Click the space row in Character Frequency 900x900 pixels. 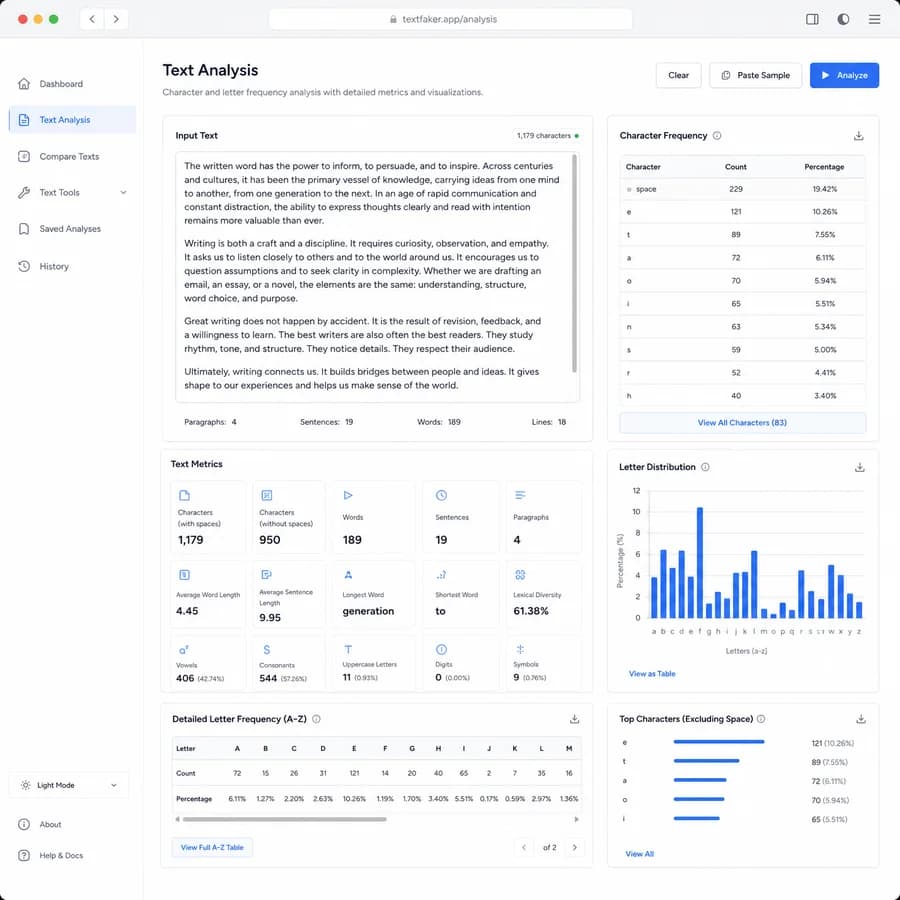[x=742, y=189]
